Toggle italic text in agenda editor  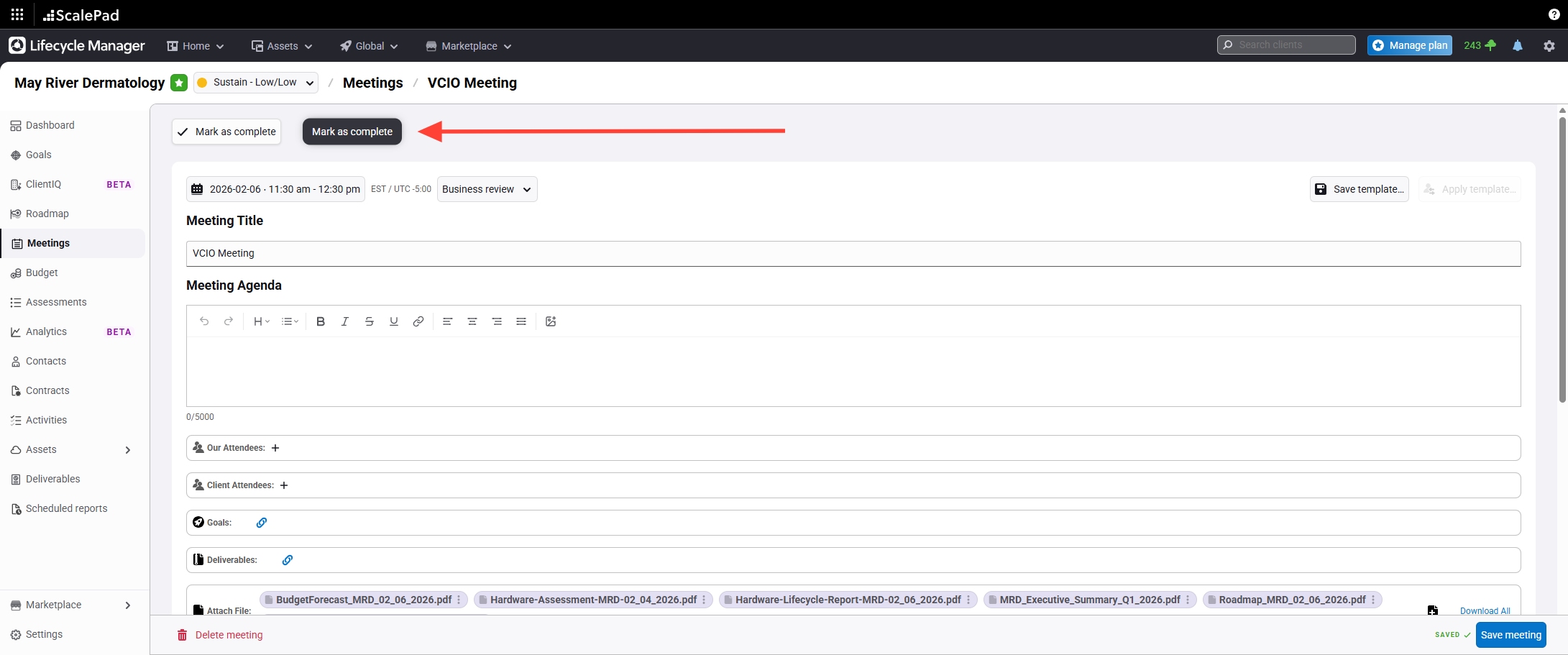[345, 321]
